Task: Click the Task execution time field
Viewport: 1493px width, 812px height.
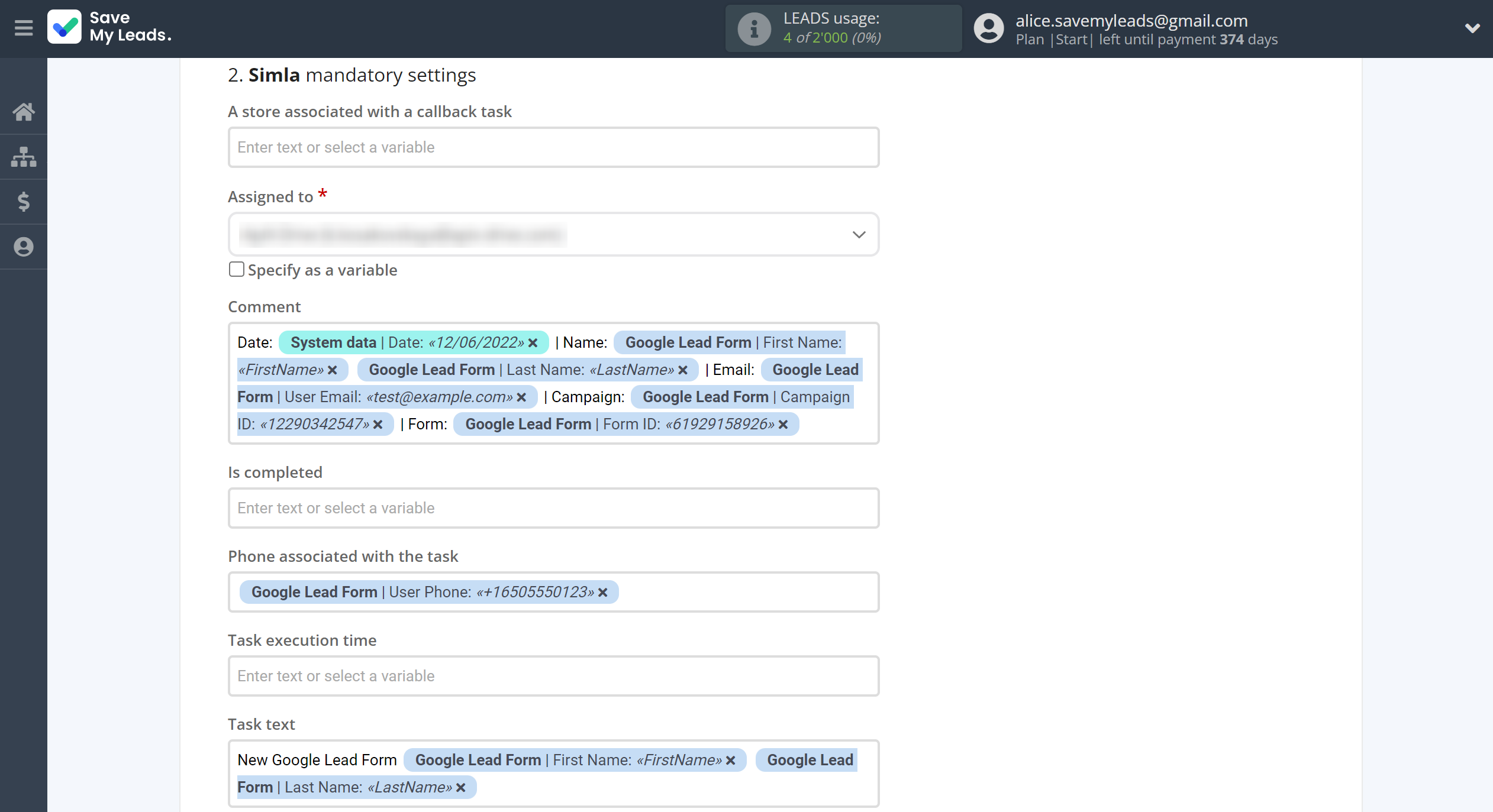Action: click(553, 676)
